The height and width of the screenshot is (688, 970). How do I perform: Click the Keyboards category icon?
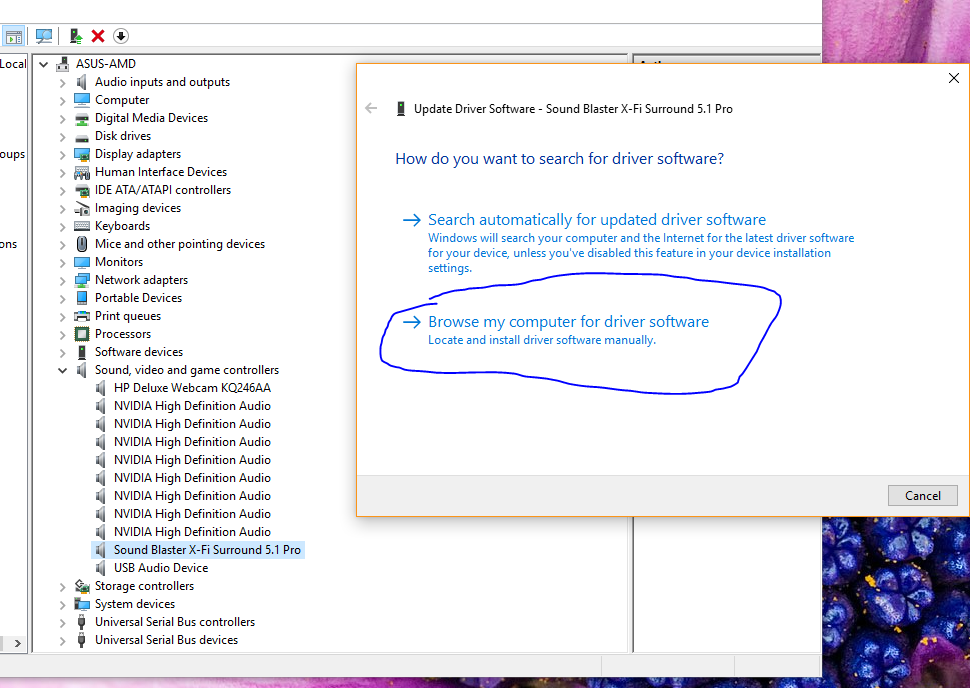(82, 226)
